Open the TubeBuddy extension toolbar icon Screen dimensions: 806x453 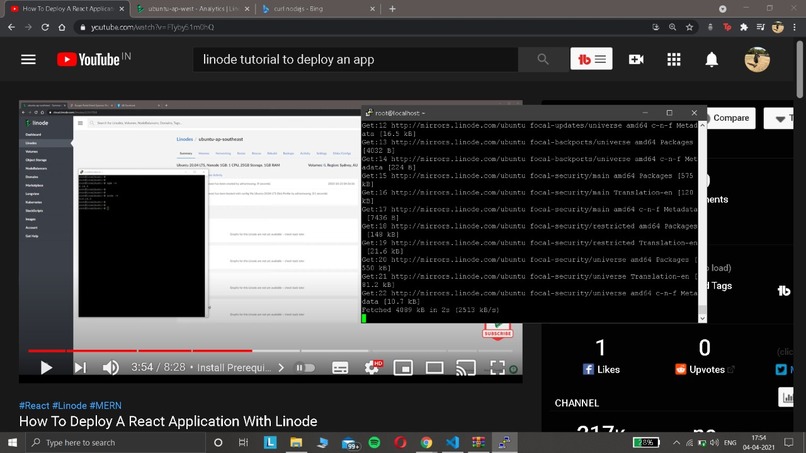[x=727, y=27]
